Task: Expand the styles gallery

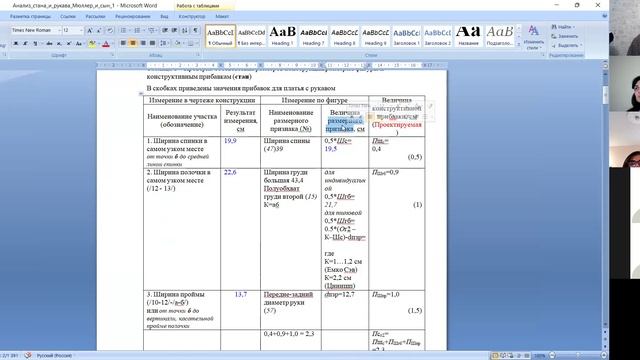Action: tap(519, 44)
